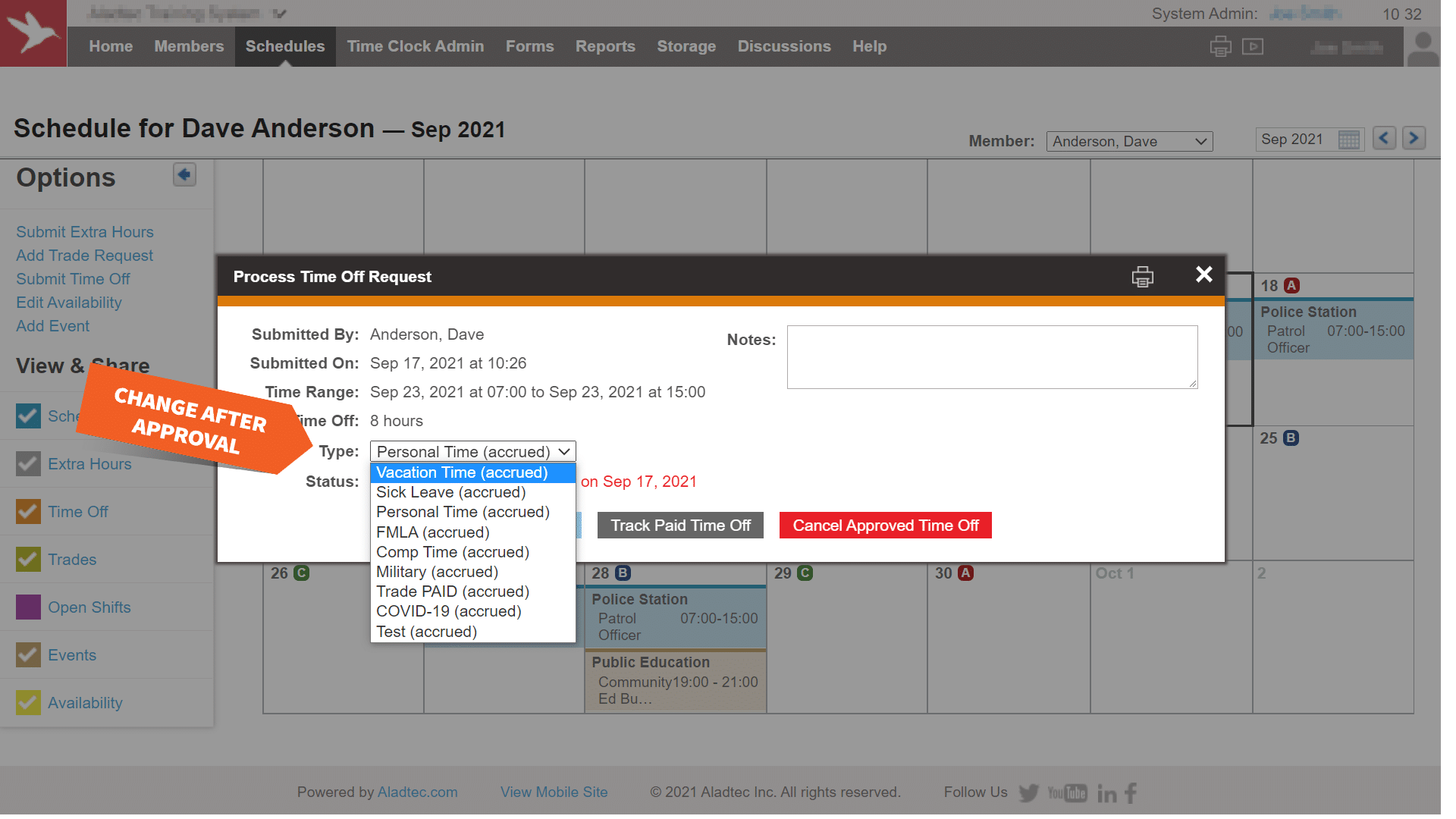Open the Schedules menu
Screen dimensions: 1456x819
[x=285, y=46]
